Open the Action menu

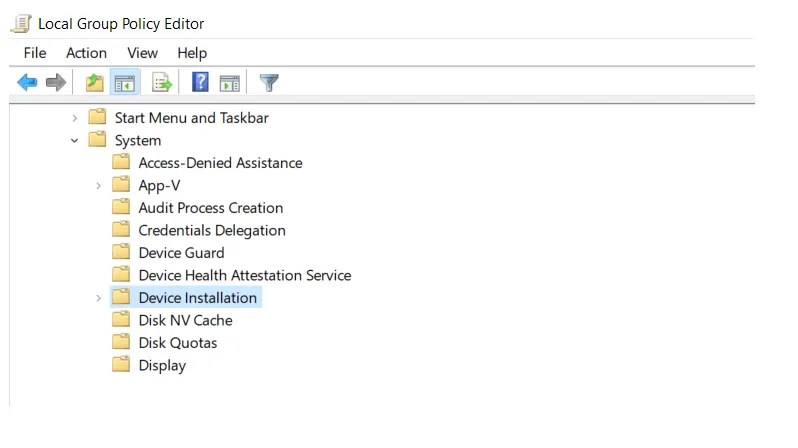pyautogui.click(x=87, y=53)
